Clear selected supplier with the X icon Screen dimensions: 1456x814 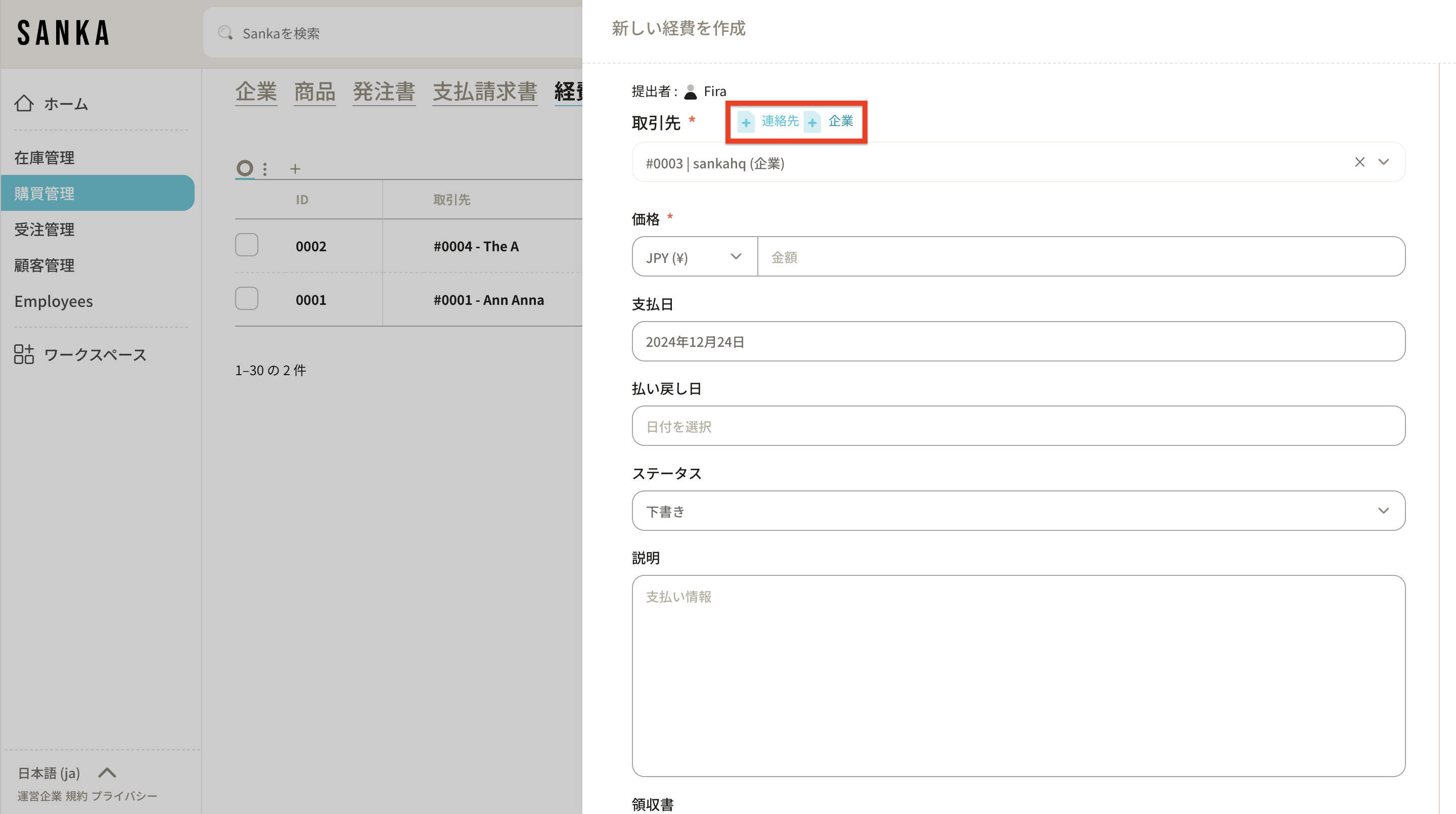pos(1359,162)
